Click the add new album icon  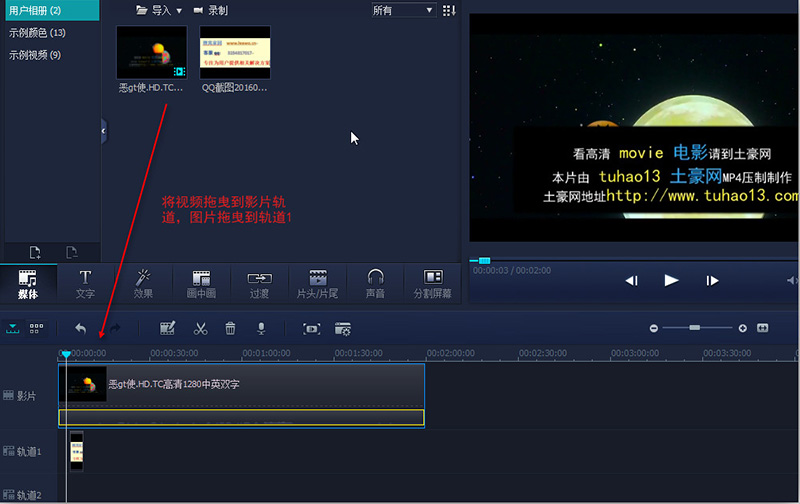35,252
